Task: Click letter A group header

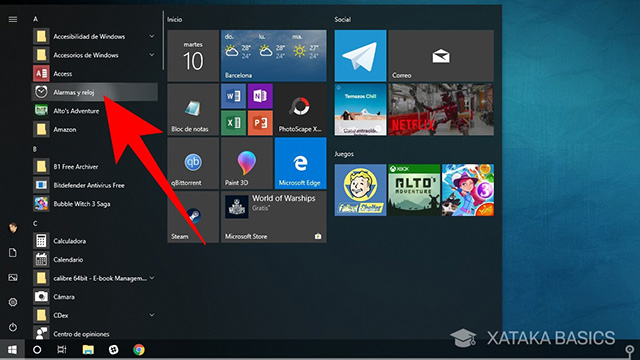Action: tap(36, 19)
